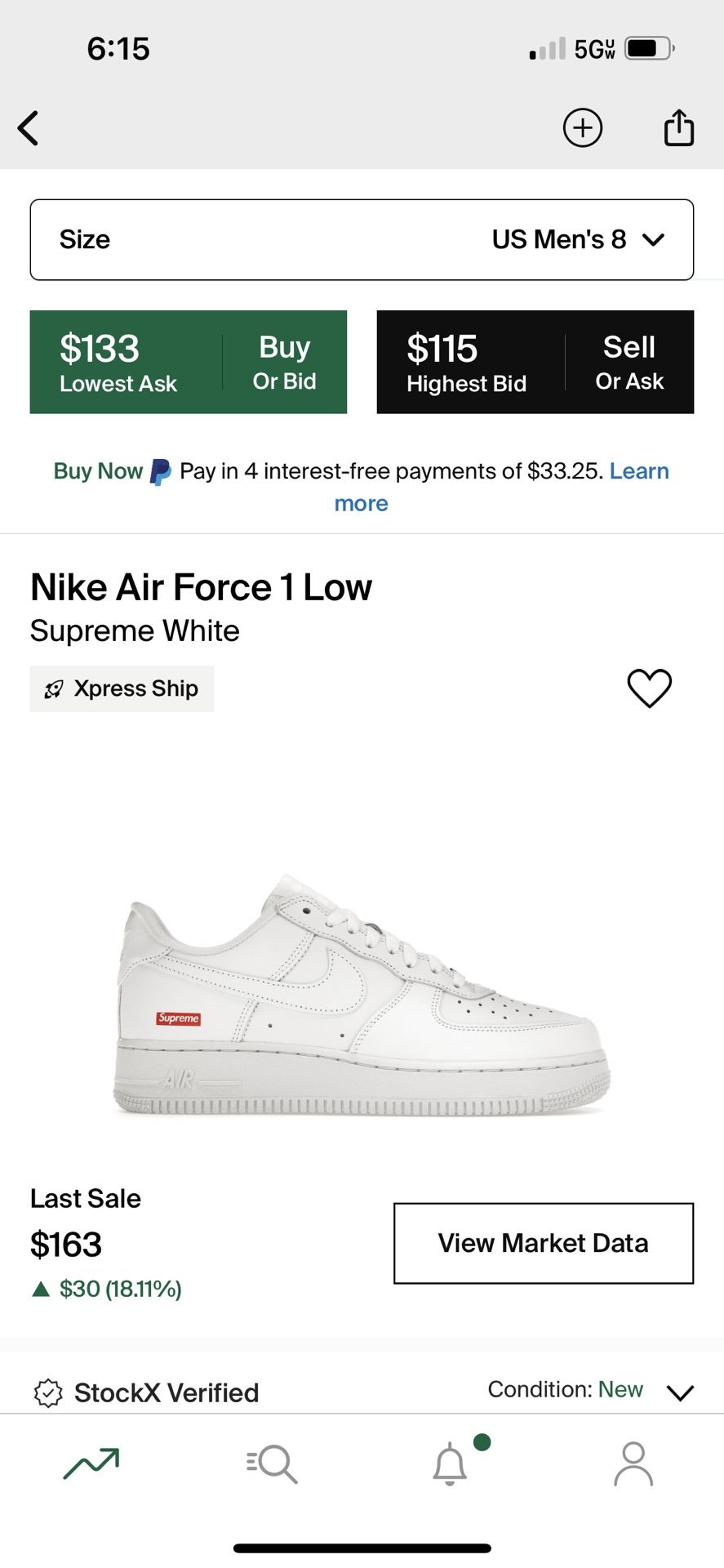Tap the trending chart home icon
724x1568 pixels.
[91, 1463]
